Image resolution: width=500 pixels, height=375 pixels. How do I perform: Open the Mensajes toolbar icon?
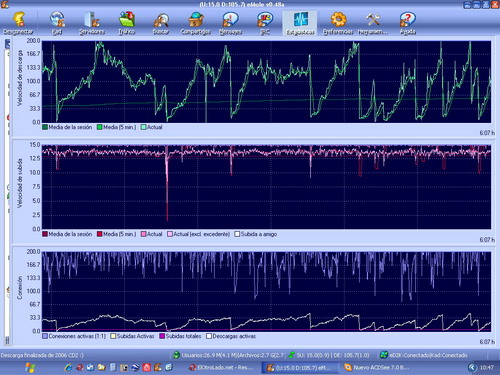230,19
